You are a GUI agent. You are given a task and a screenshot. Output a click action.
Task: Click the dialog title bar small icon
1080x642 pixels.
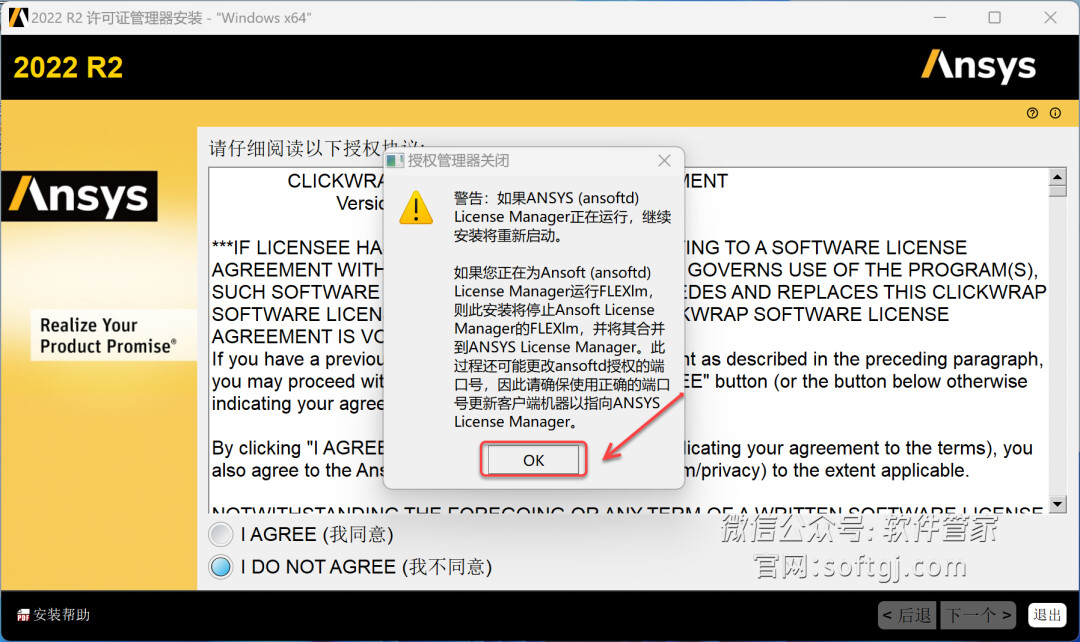[395, 160]
